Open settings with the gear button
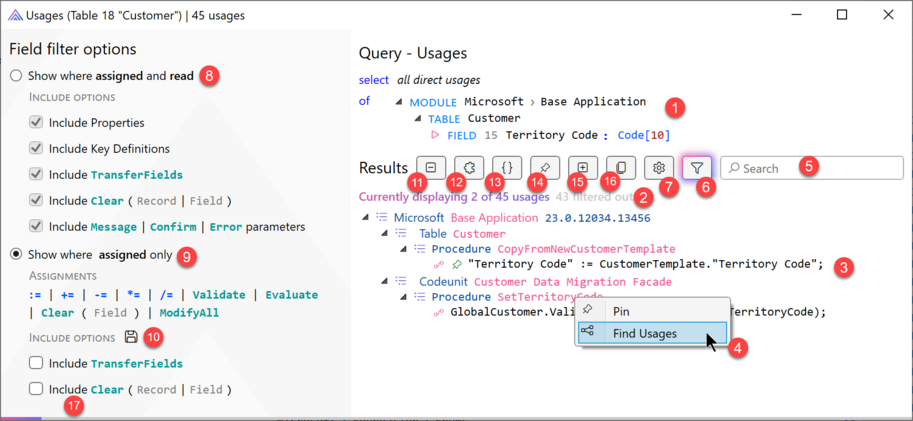The height and width of the screenshot is (421, 913). [x=659, y=168]
